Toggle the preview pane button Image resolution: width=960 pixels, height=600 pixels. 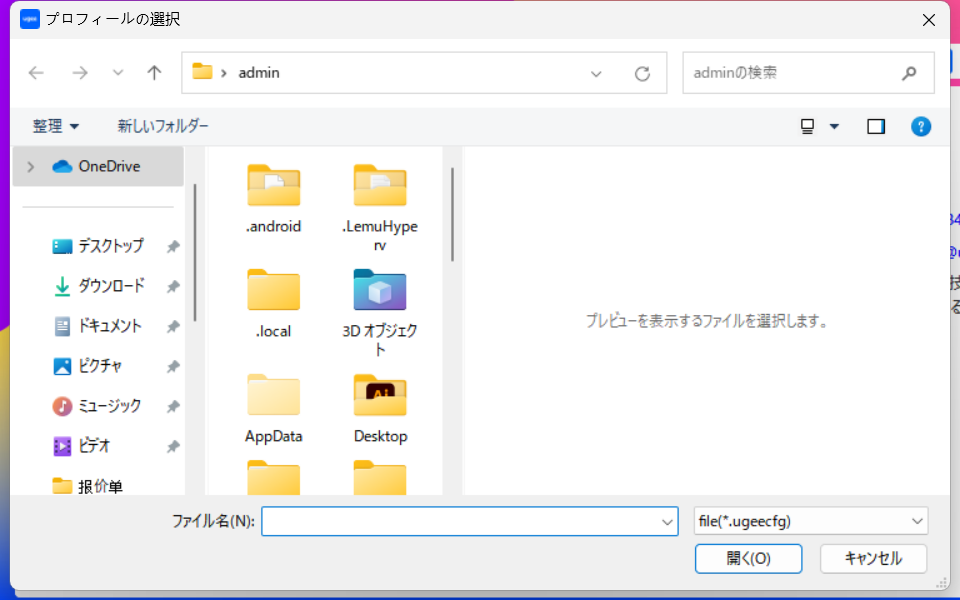(876, 126)
